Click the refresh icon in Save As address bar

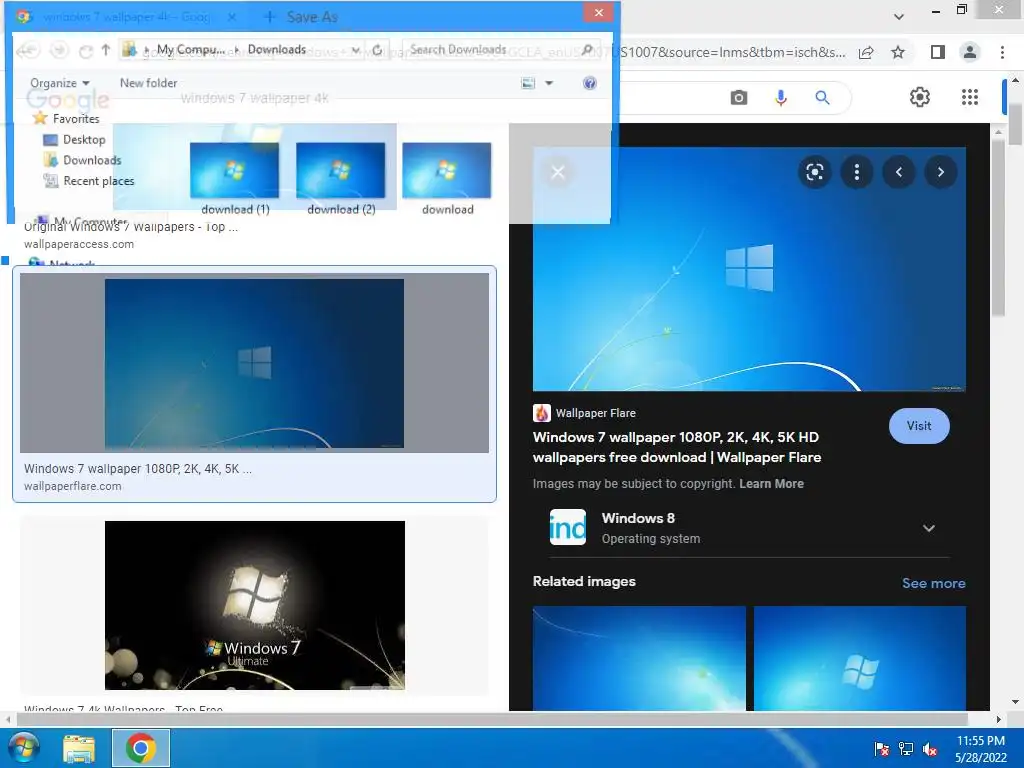point(377,50)
